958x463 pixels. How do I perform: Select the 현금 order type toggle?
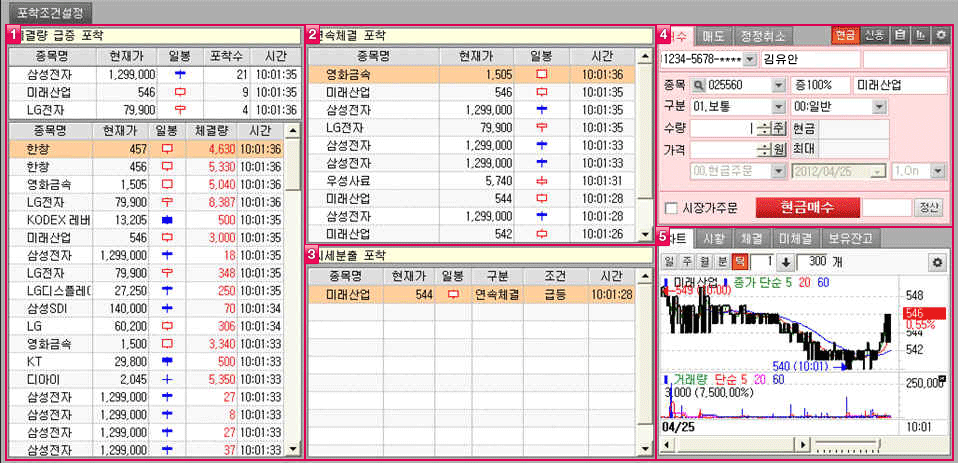(846, 35)
